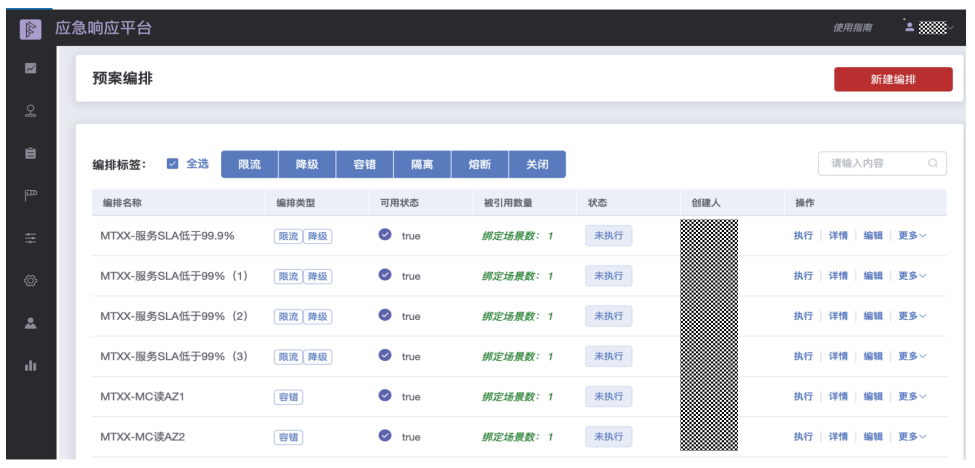The height and width of the screenshot is (468, 975).
Task: Click 容错 tag in MTXX-MC读AZ1 row
Action: [x=289, y=397]
